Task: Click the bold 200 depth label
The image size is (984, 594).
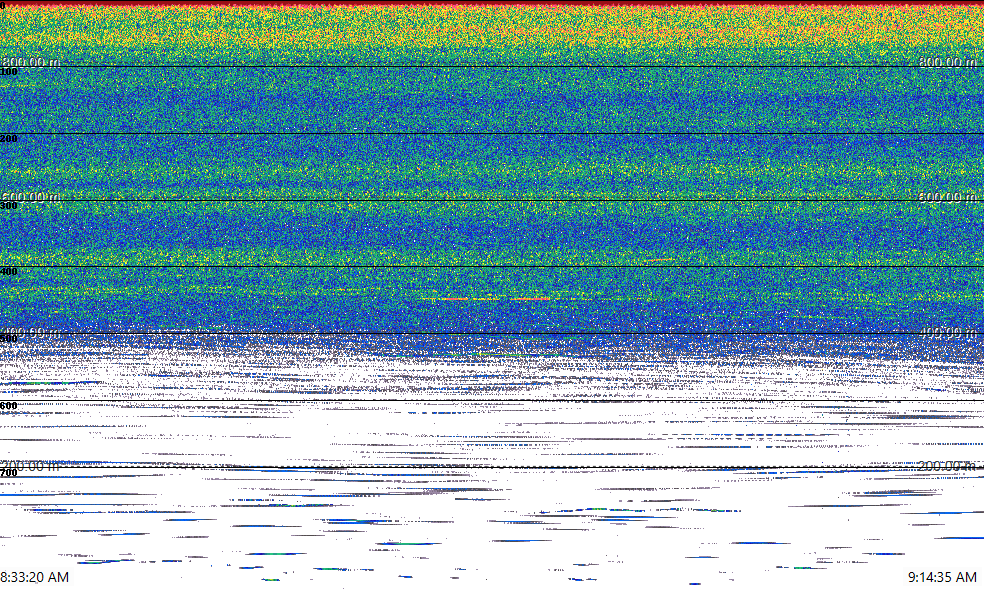Action: click(x=9, y=139)
